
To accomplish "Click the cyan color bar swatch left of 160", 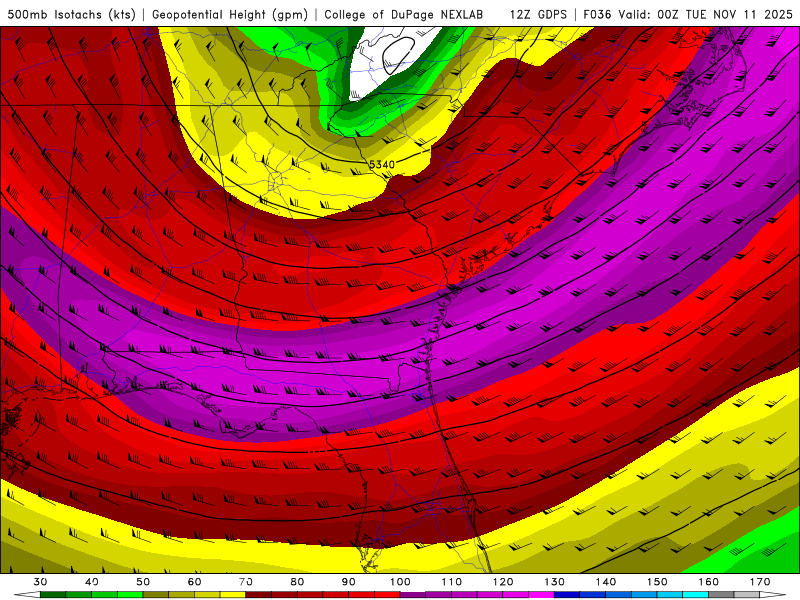I will point(696,595).
